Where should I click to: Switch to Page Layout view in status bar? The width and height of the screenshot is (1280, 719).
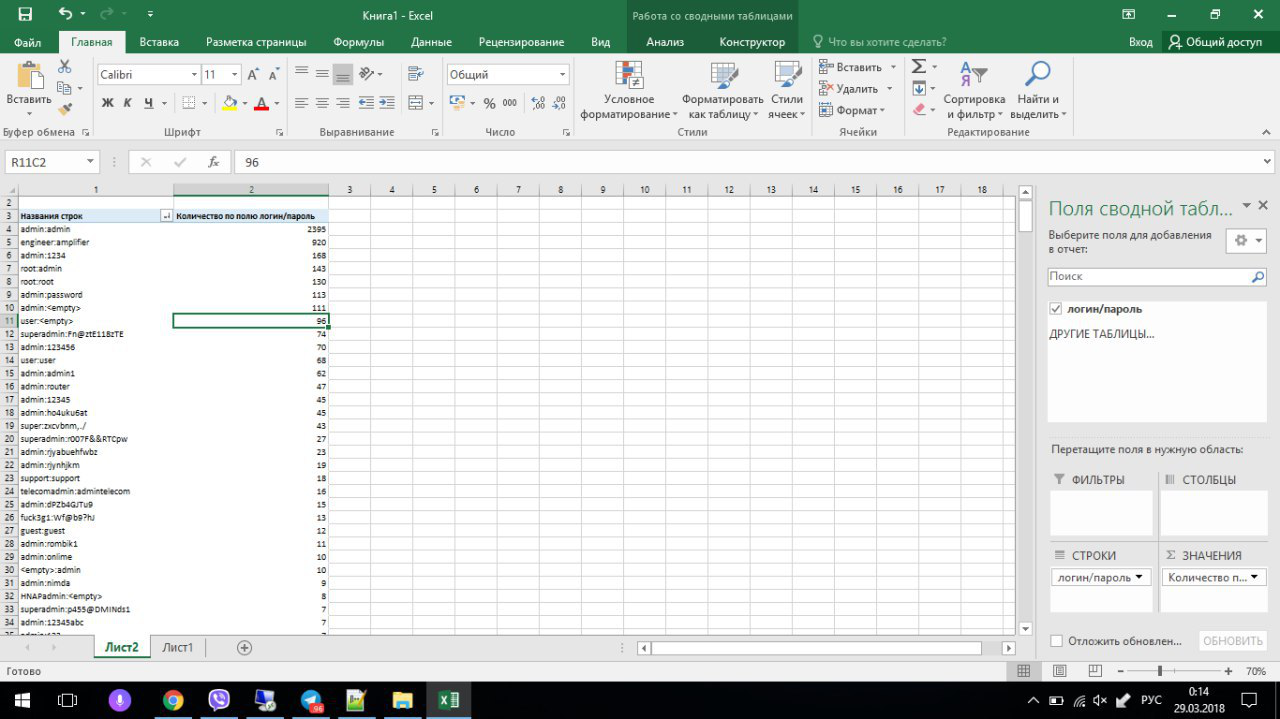(1060, 671)
